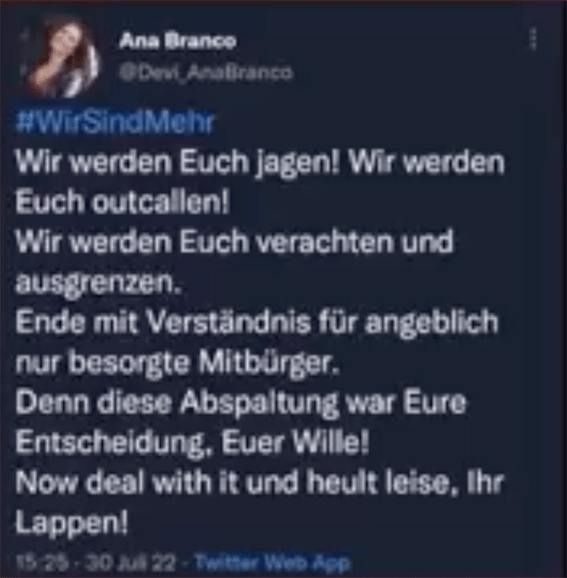Click the text 'Euch outcallen!'
567x578 pixels.
coord(122,202)
